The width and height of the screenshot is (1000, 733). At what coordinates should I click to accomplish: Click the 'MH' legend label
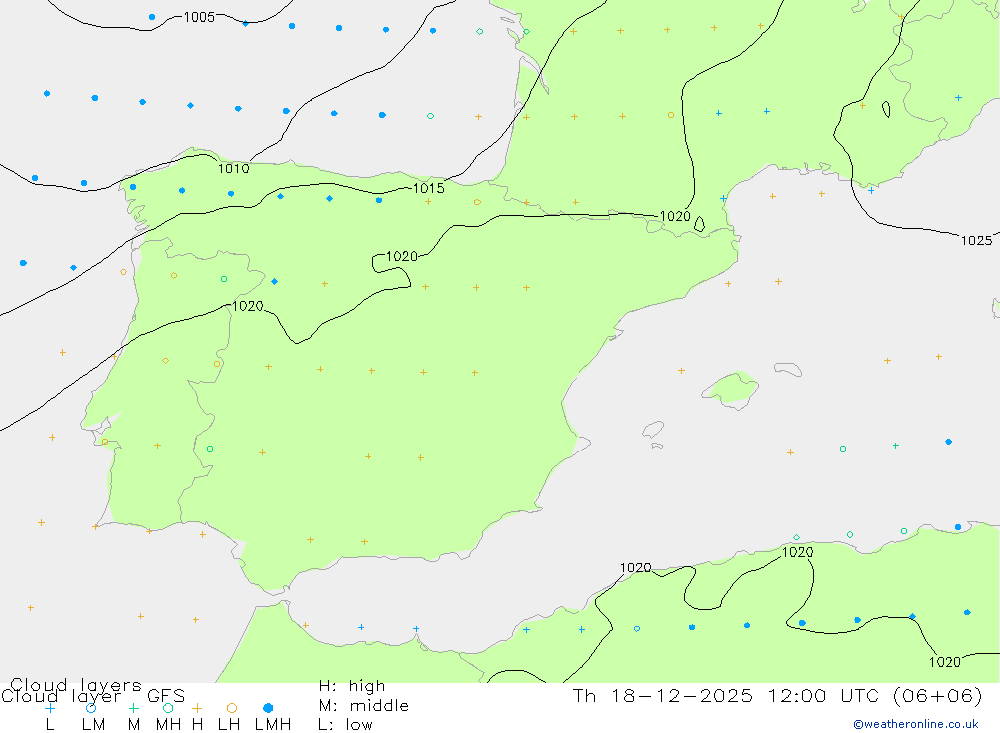coord(168,725)
